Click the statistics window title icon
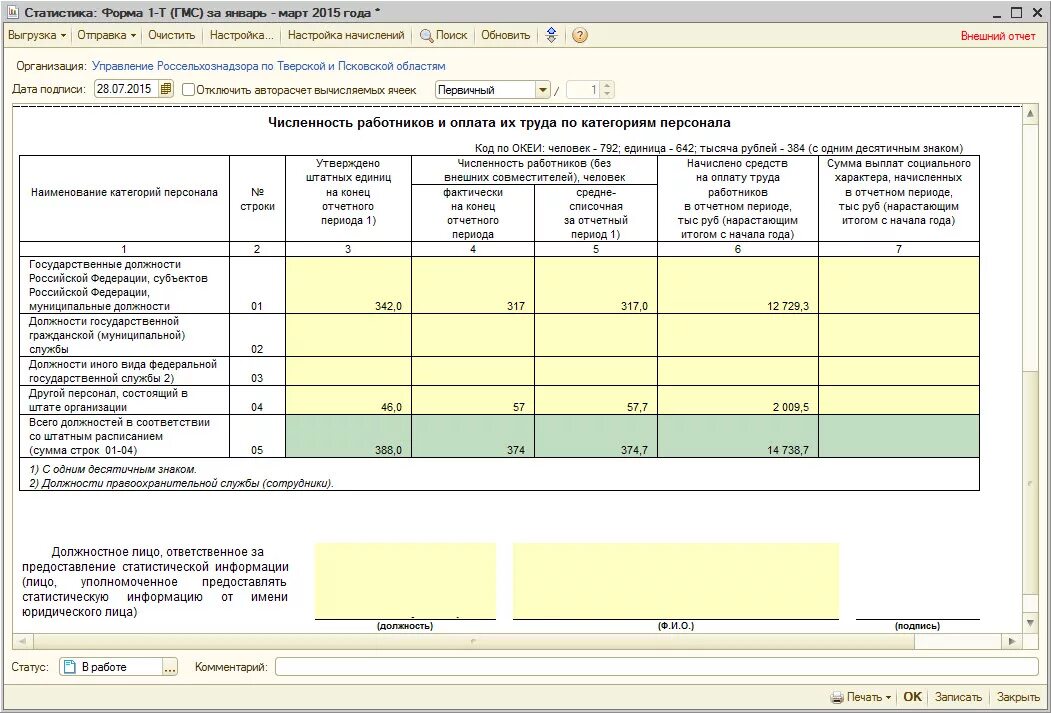 pyautogui.click(x=11, y=12)
